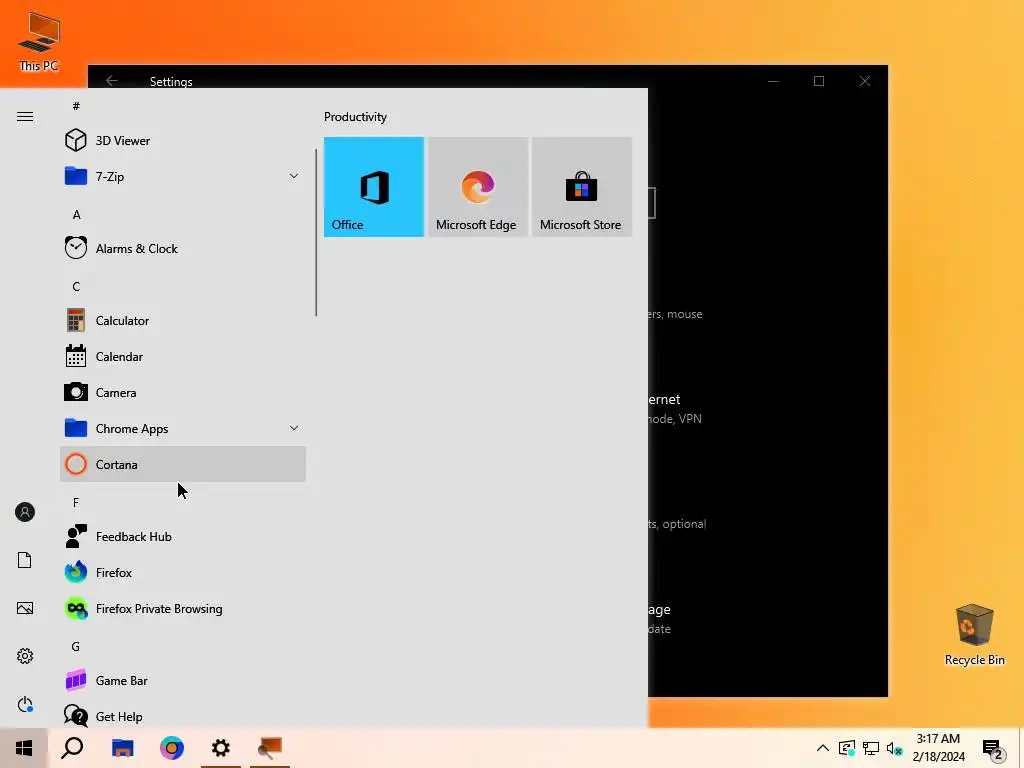Click the app list scrollbar
1024x768 pixels.
(316, 232)
